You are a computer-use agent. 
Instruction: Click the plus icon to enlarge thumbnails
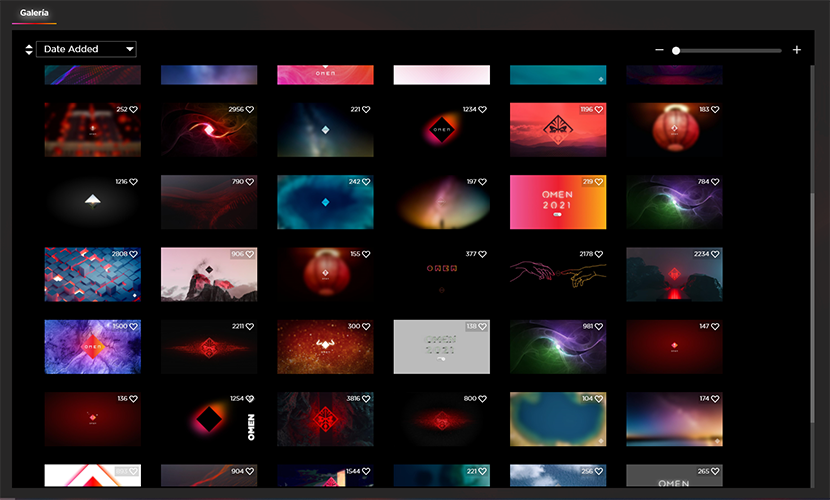(x=797, y=50)
